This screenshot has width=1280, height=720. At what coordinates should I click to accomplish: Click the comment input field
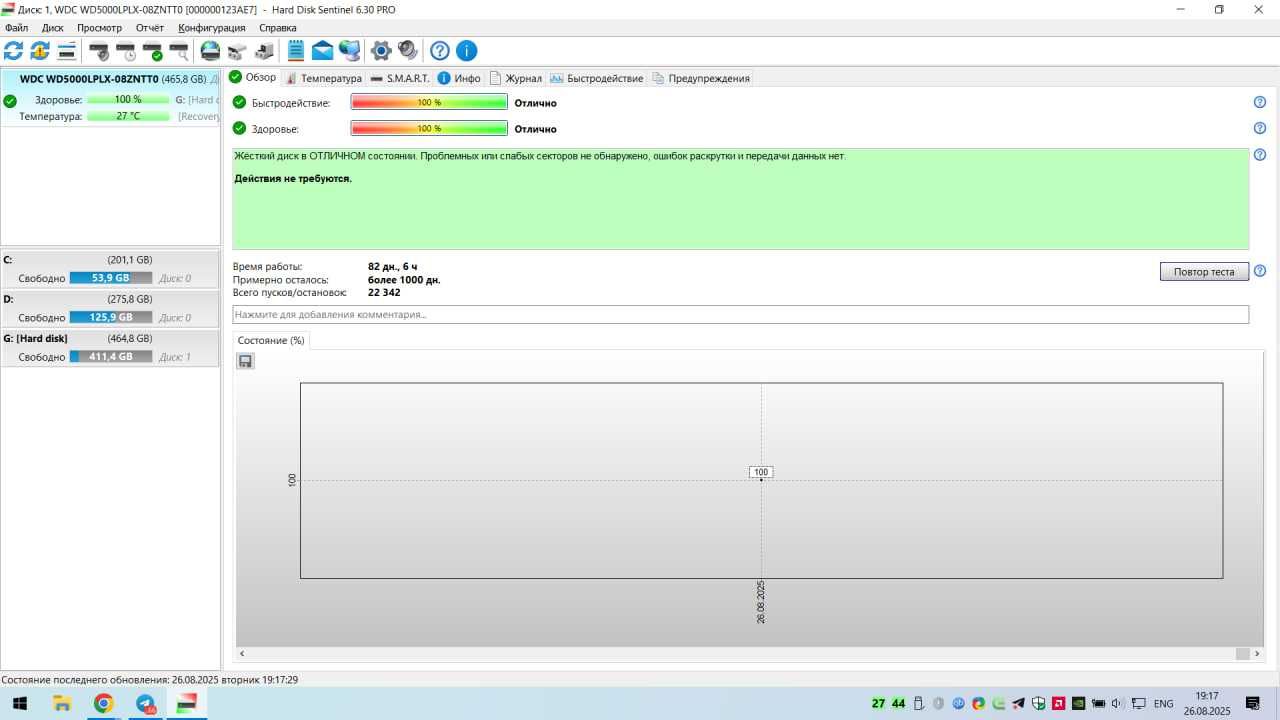[740, 314]
